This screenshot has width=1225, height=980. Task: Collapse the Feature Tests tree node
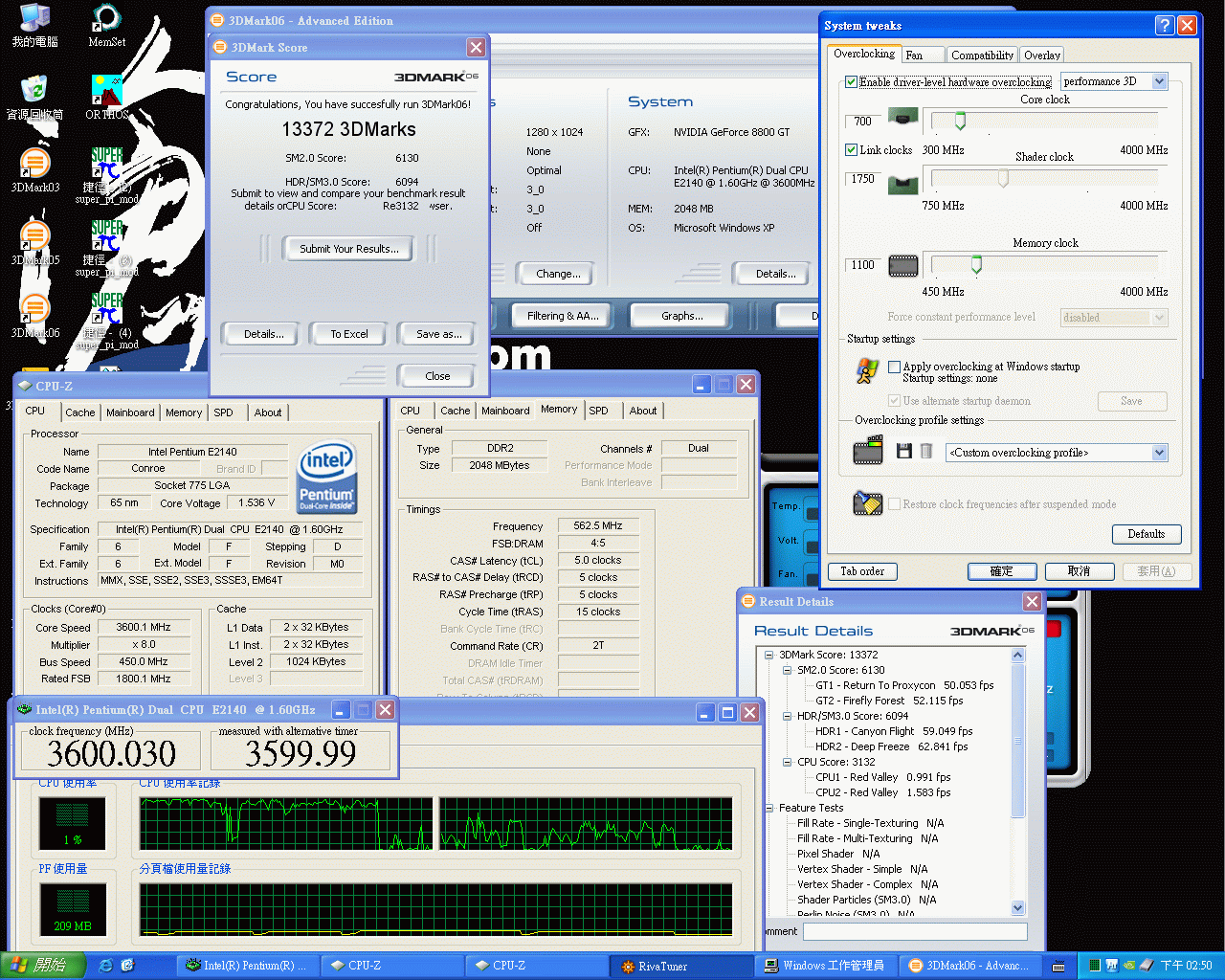pyautogui.click(x=768, y=808)
